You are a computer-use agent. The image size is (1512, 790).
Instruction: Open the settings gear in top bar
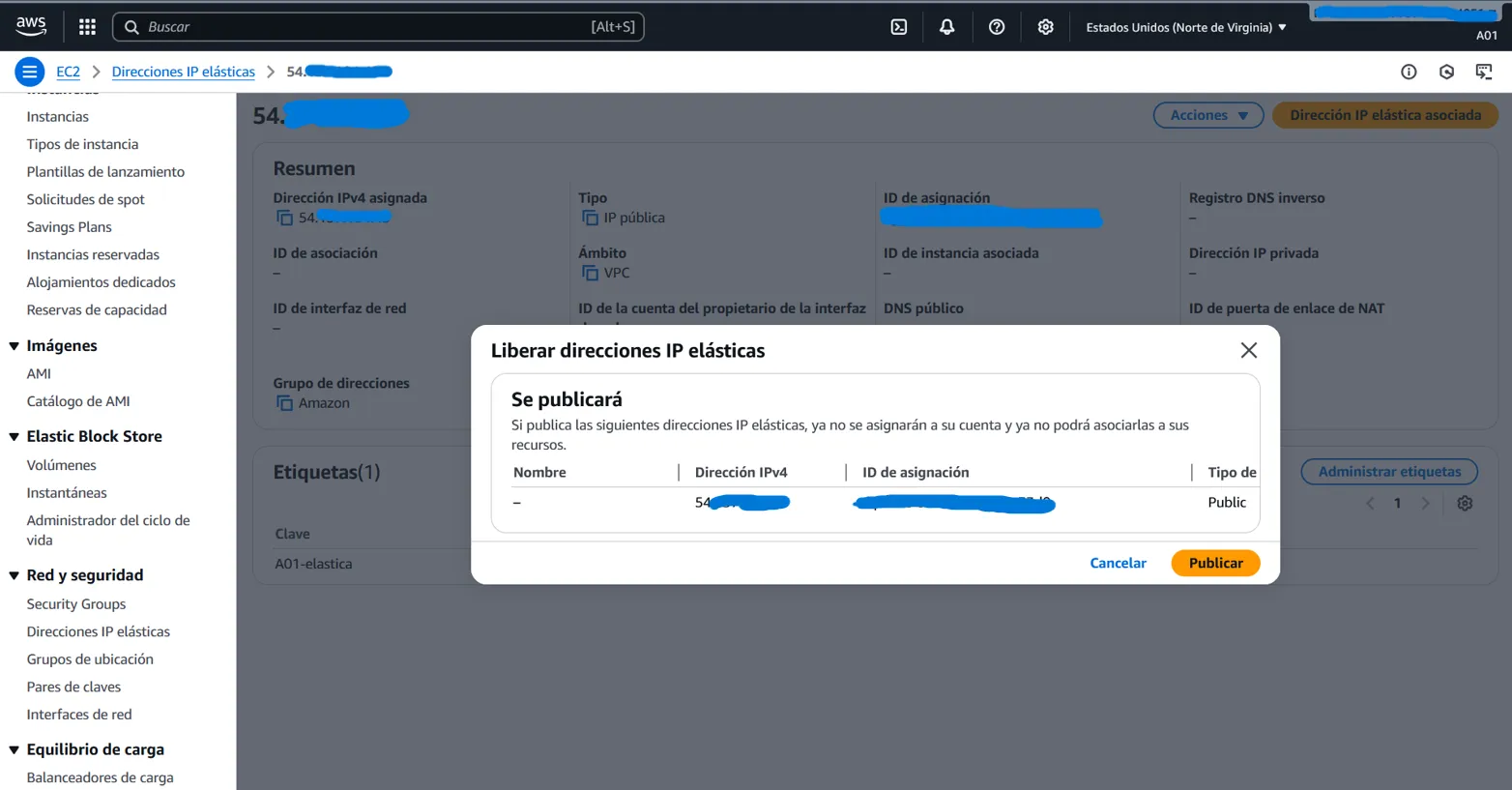[1045, 27]
